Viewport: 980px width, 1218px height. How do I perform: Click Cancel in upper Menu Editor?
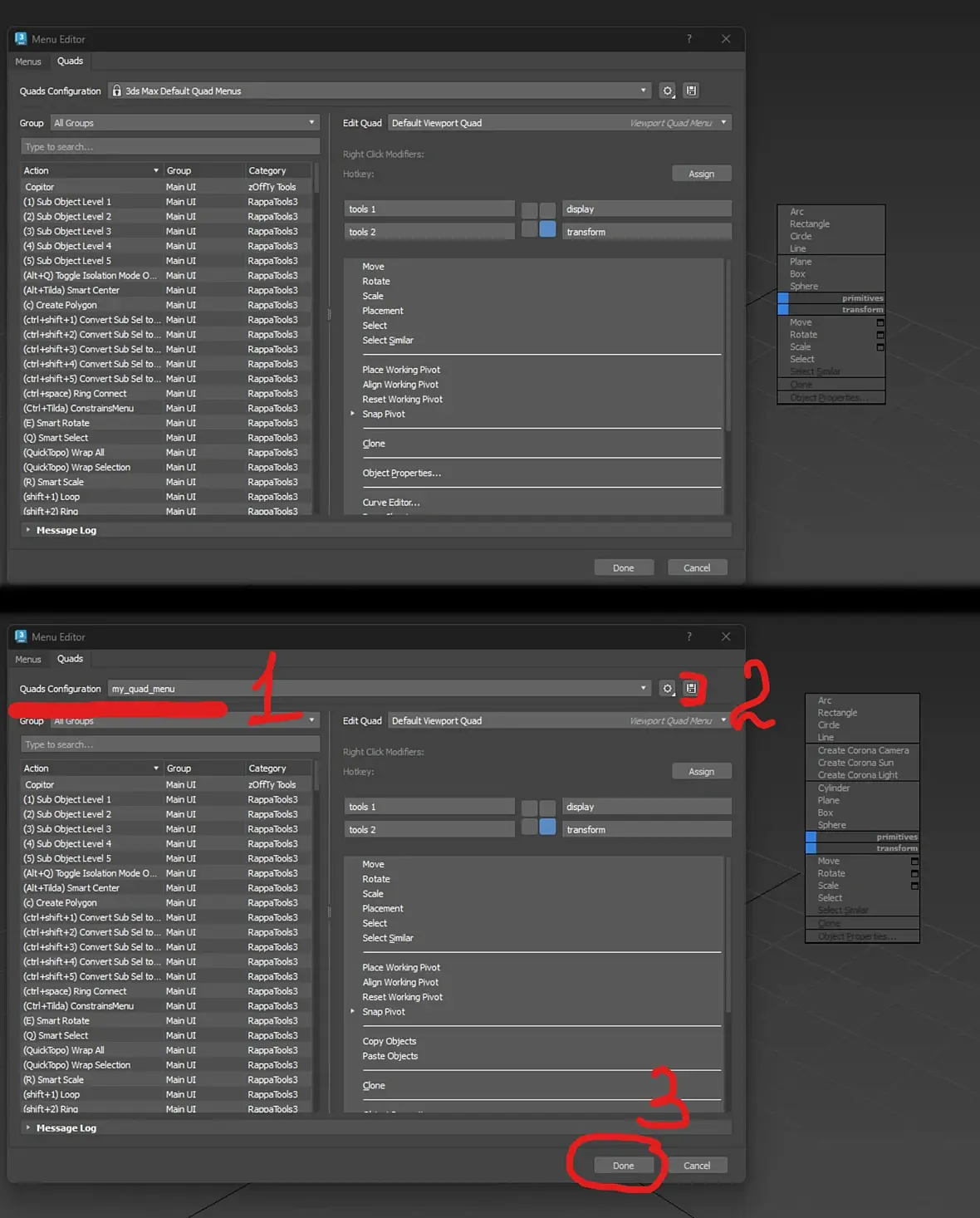(x=697, y=567)
